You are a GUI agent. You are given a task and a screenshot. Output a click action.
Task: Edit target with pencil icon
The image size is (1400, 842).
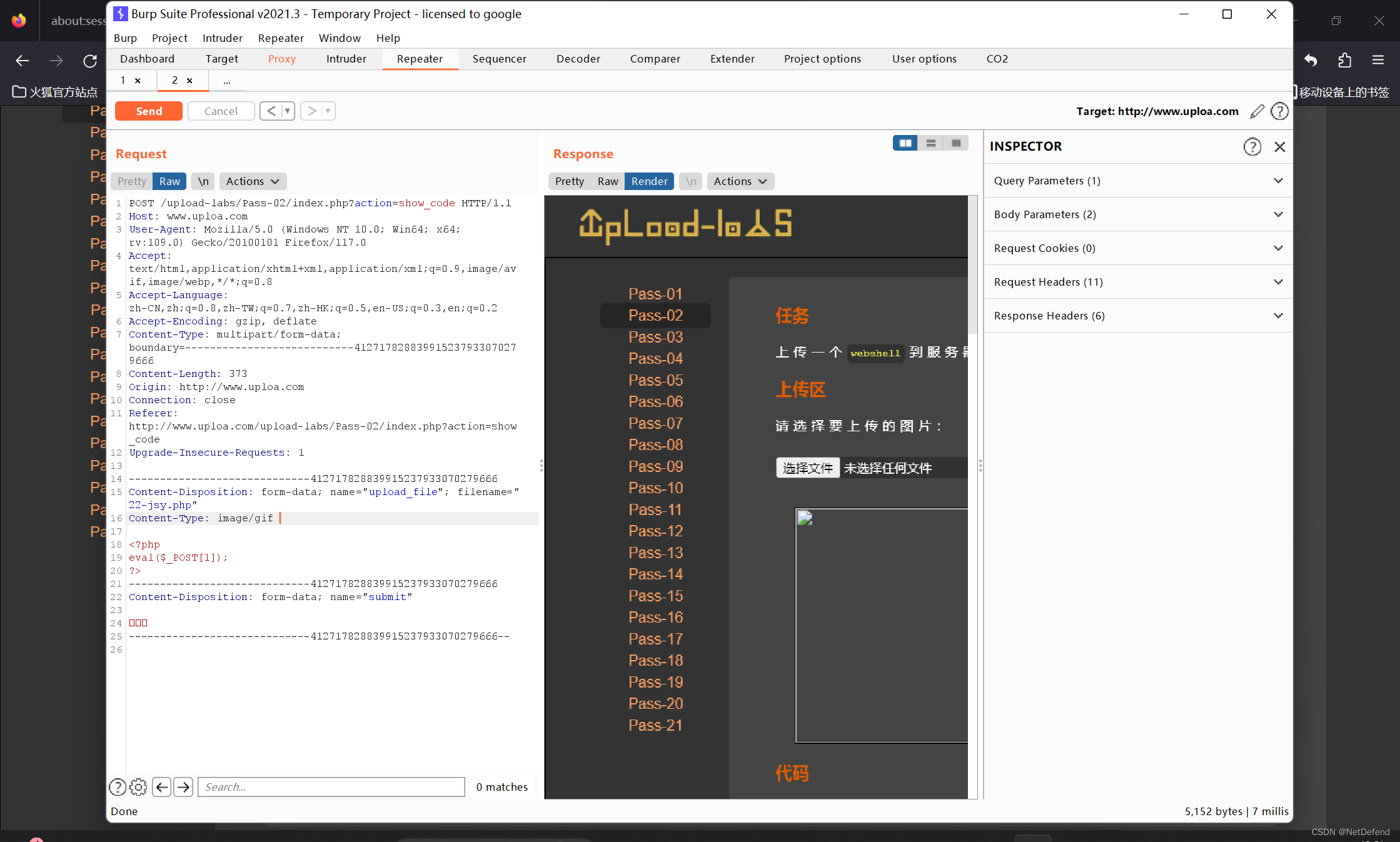1257,111
